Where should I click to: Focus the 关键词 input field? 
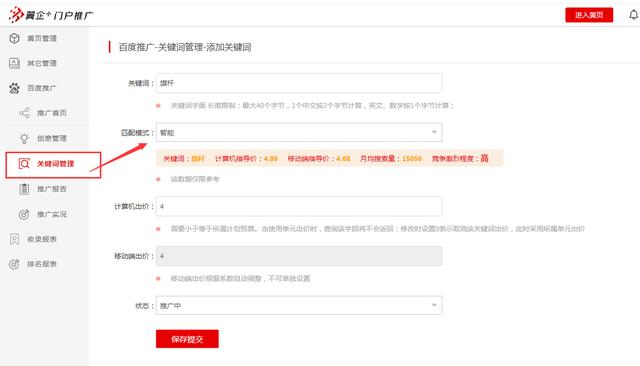pyautogui.click(x=299, y=83)
